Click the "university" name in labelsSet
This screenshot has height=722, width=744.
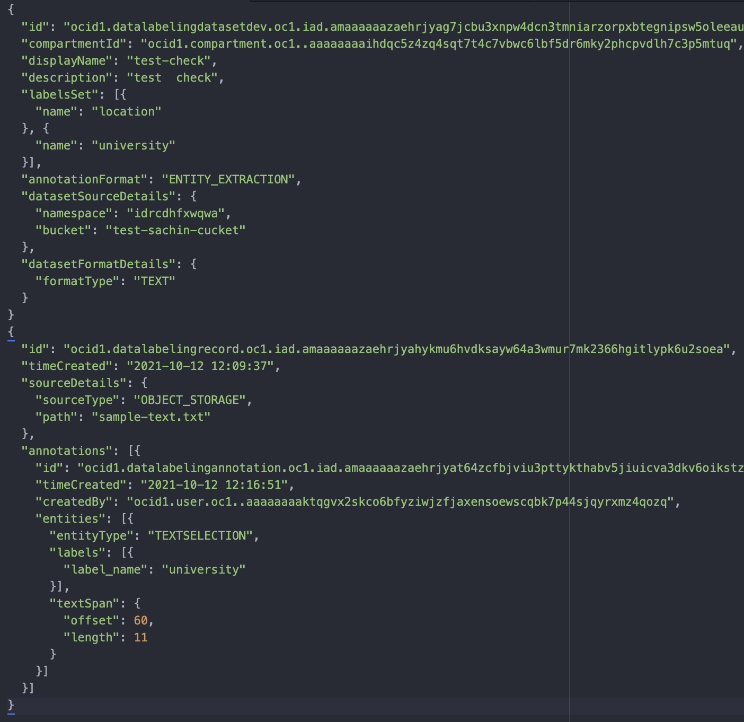(133, 146)
